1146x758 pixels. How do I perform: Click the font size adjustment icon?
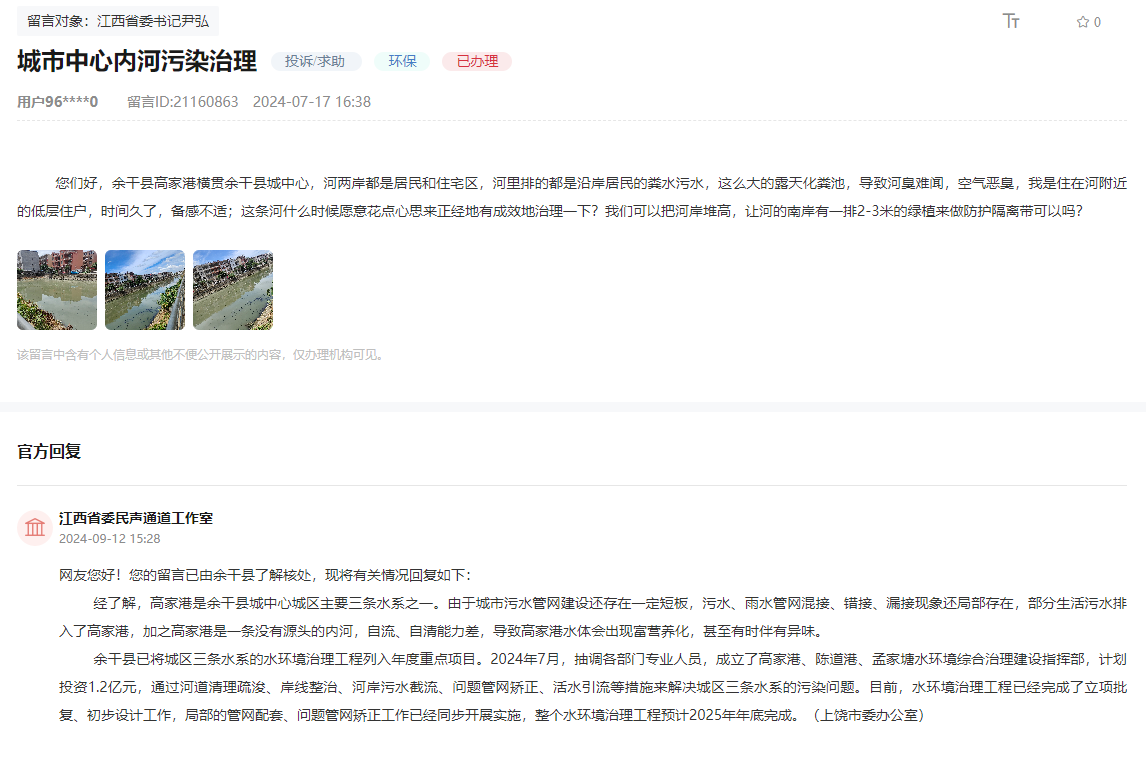click(1011, 22)
